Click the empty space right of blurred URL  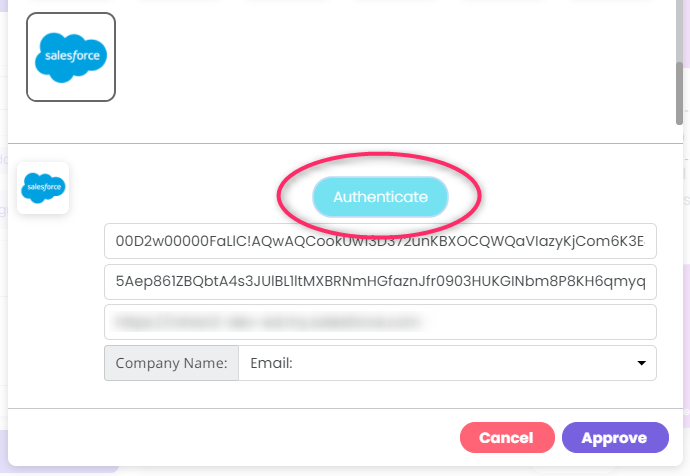tap(541, 322)
